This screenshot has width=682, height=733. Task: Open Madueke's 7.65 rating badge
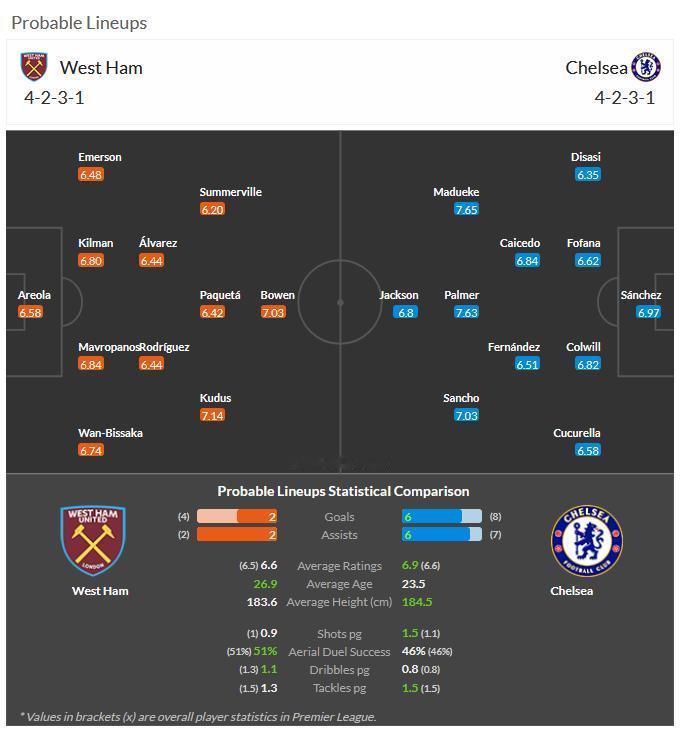point(467,209)
